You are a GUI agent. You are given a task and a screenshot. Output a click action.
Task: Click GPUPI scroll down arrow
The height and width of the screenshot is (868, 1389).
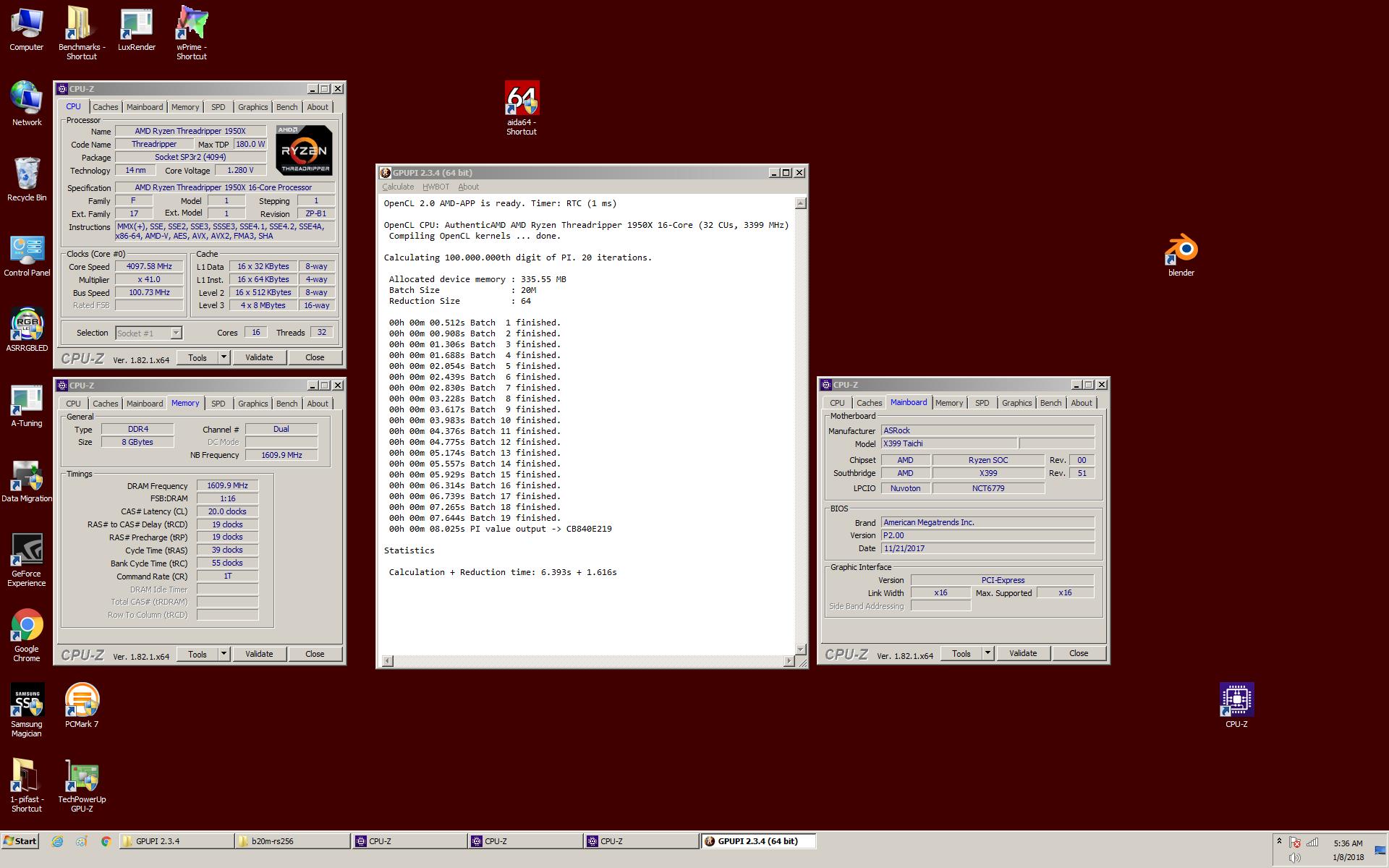click(801, 649)
